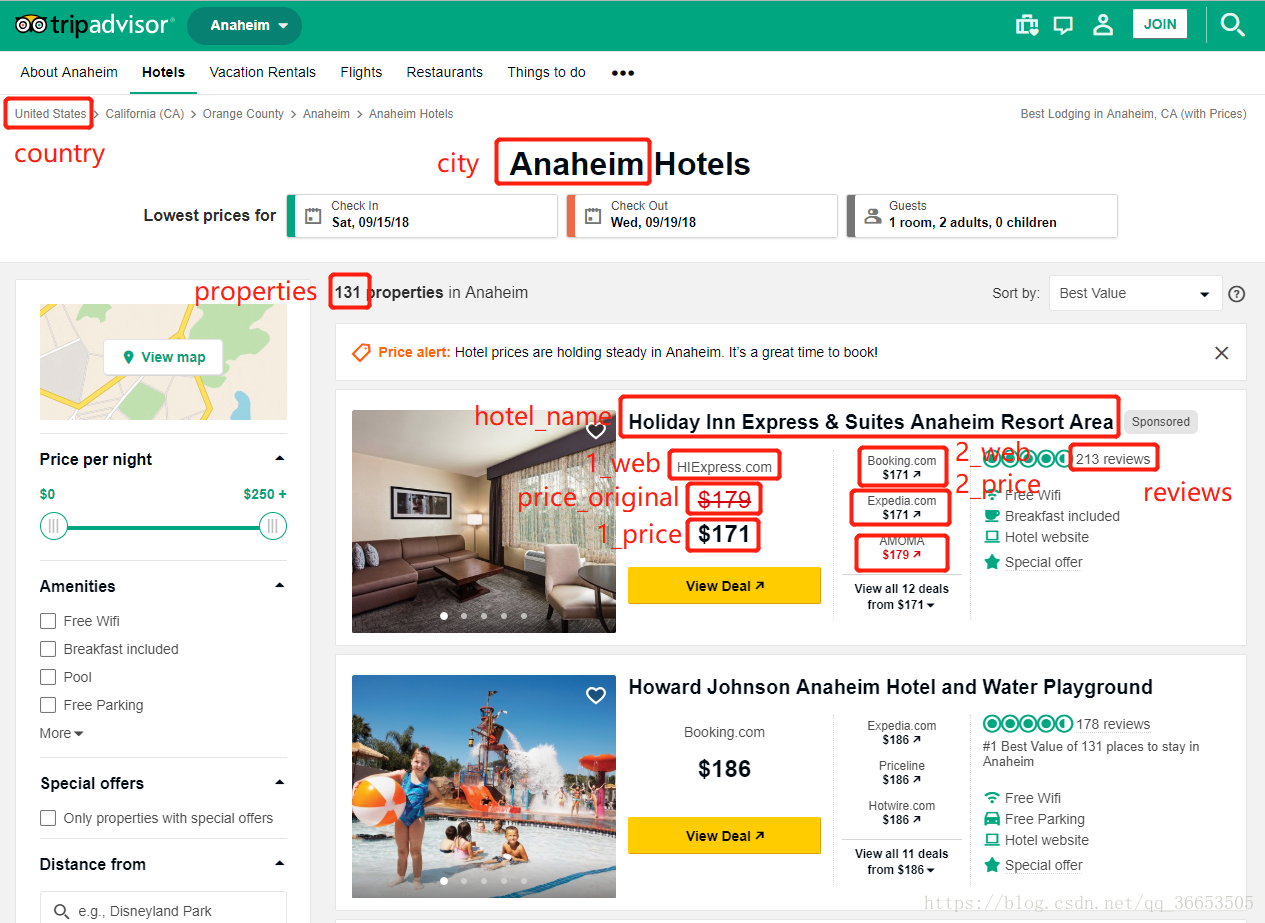Click the Guests selection field

point(982,216)
